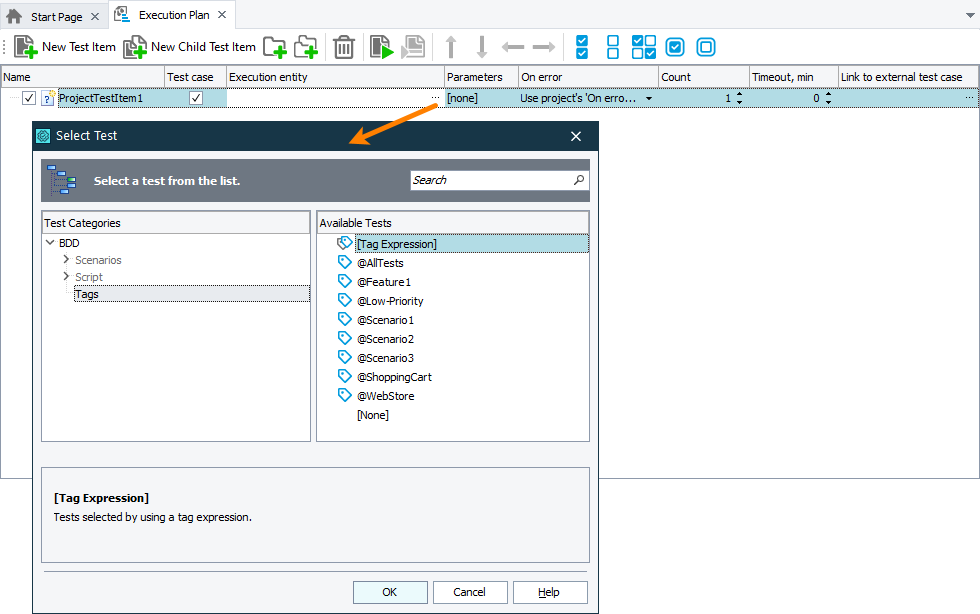
Task: Click the New Child Test Item button
Action: pyautogui.click(x=189, y=47)
